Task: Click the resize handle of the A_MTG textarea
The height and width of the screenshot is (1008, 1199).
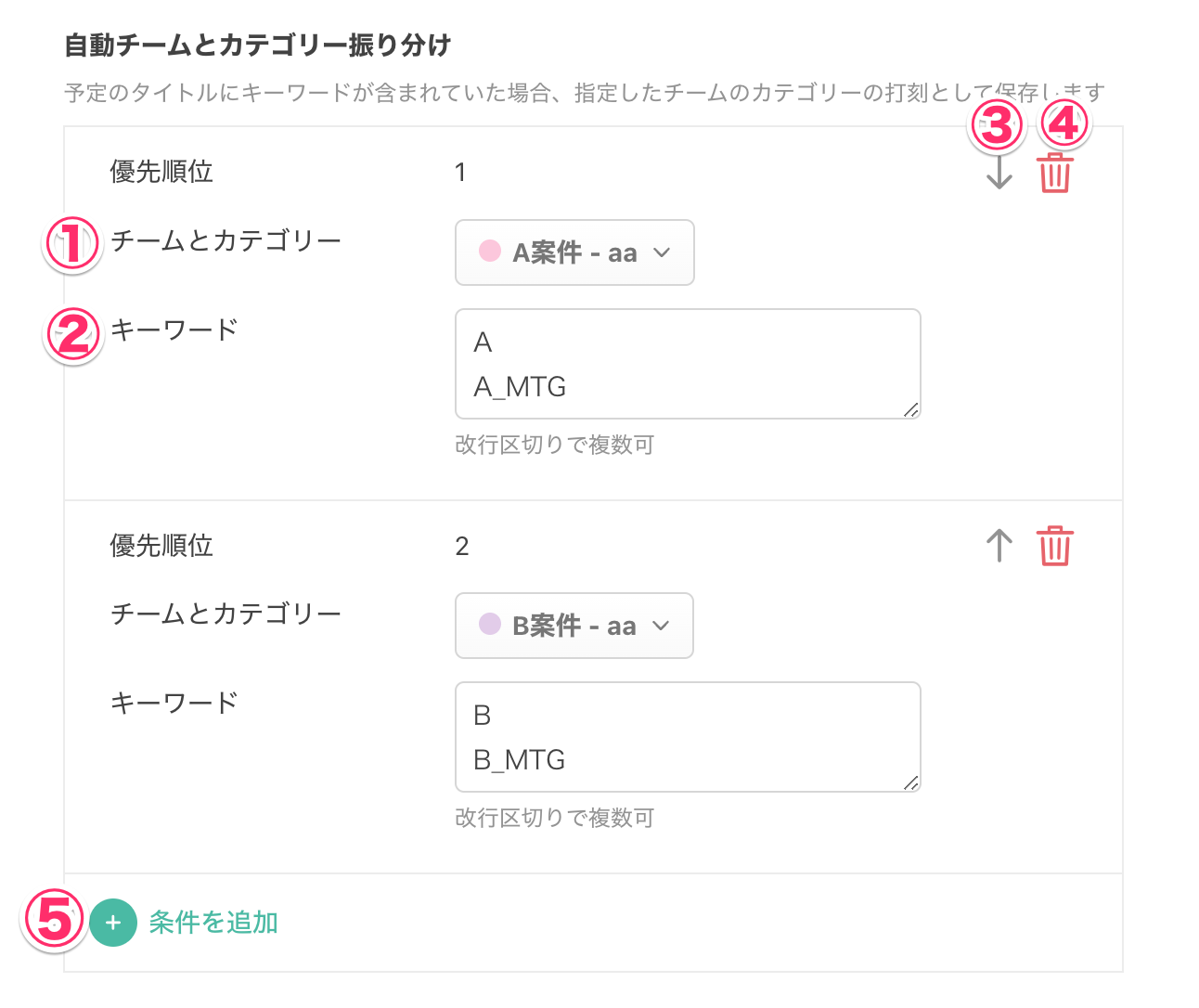Action: point(911,409)
